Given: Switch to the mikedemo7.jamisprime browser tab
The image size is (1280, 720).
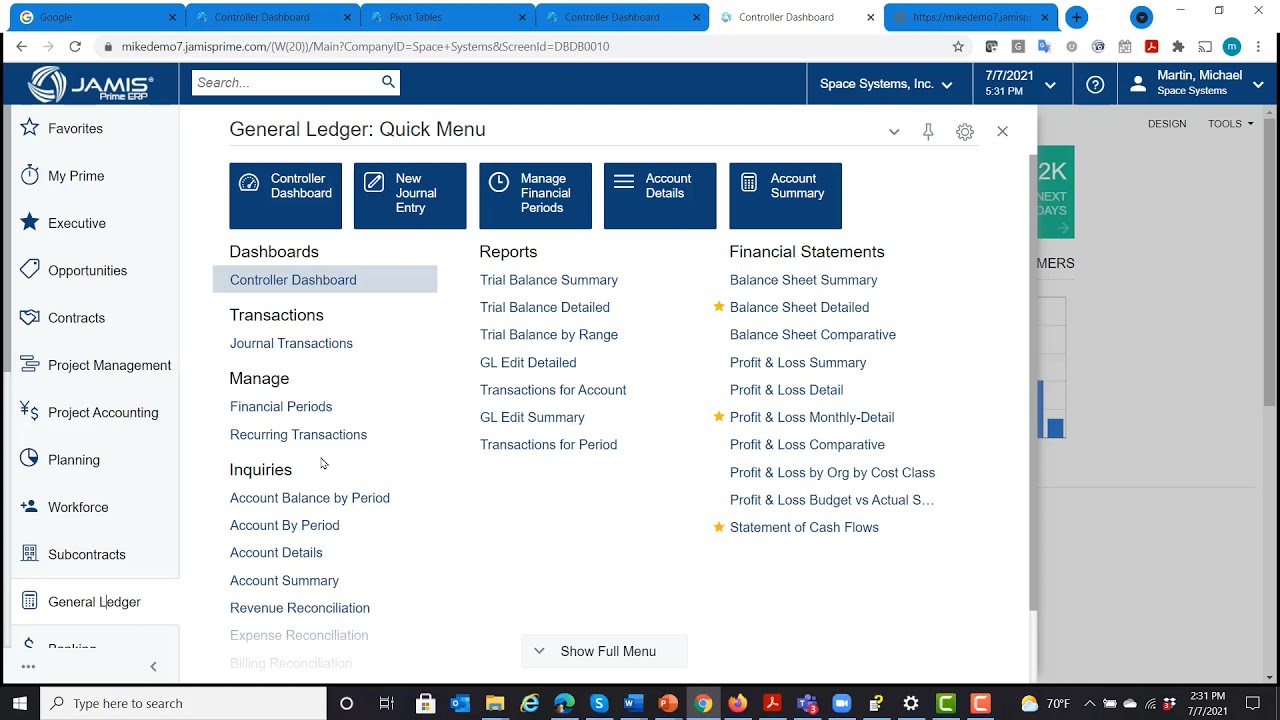Looking at the screenshot, I should point(970,17).
